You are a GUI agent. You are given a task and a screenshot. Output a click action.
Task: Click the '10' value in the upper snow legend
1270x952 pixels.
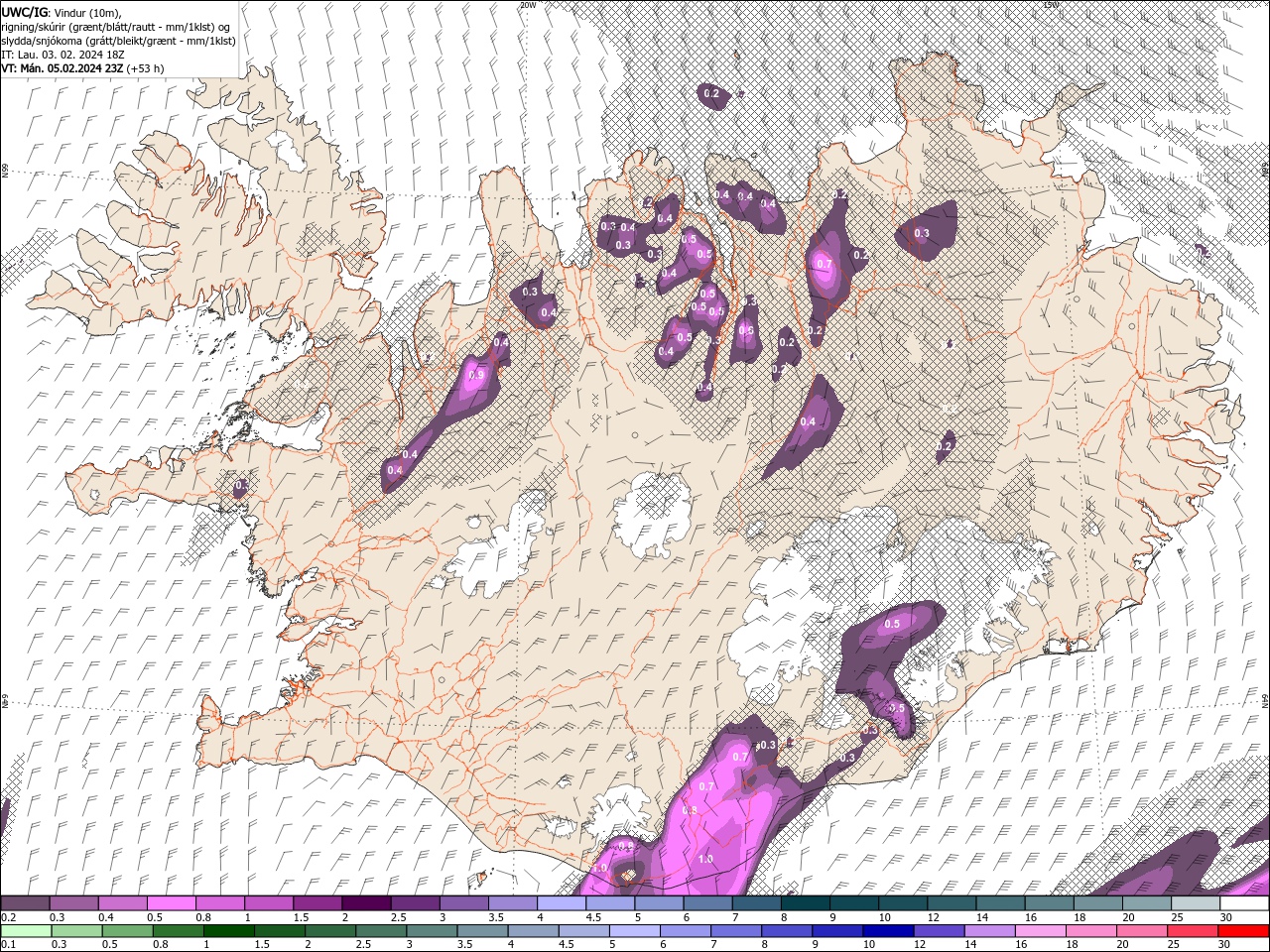(885, 917)
